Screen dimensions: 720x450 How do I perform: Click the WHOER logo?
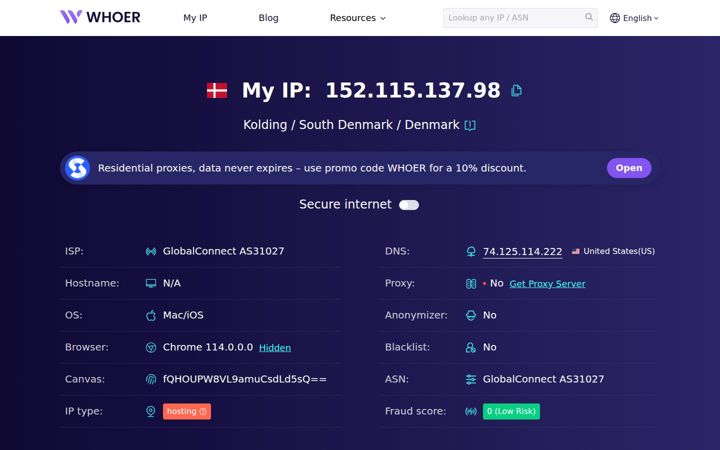pyautogui.click(x=100, y=17)
